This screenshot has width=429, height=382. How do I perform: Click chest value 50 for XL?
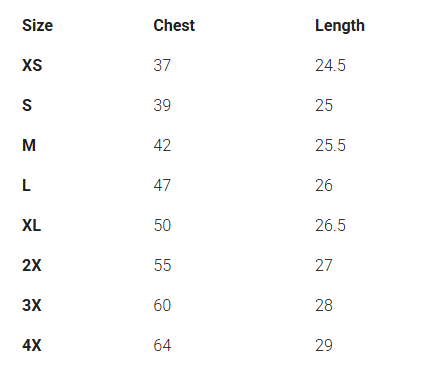pos(162,225)
